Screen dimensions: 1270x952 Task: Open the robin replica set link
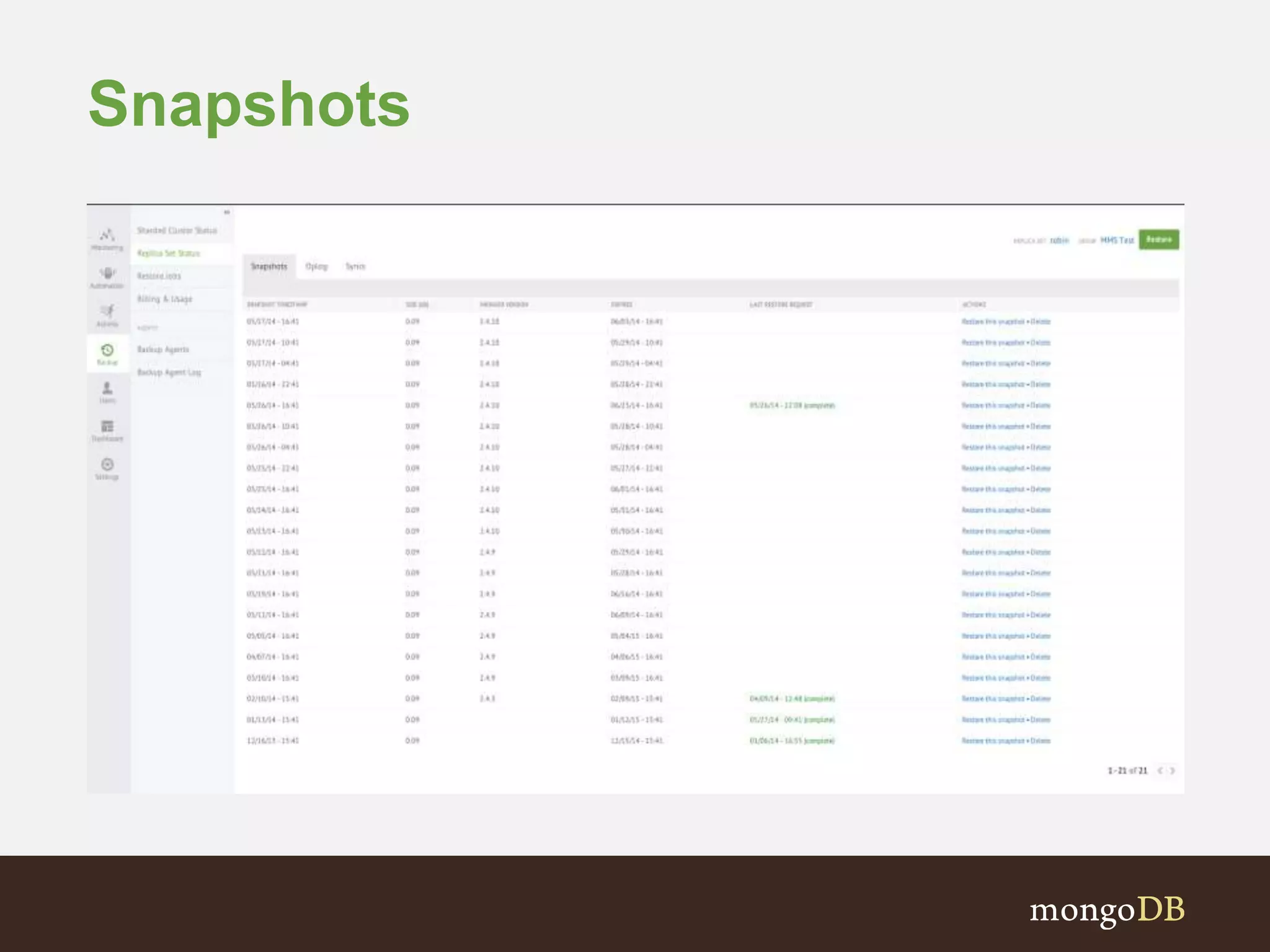tap(1059, 240)
